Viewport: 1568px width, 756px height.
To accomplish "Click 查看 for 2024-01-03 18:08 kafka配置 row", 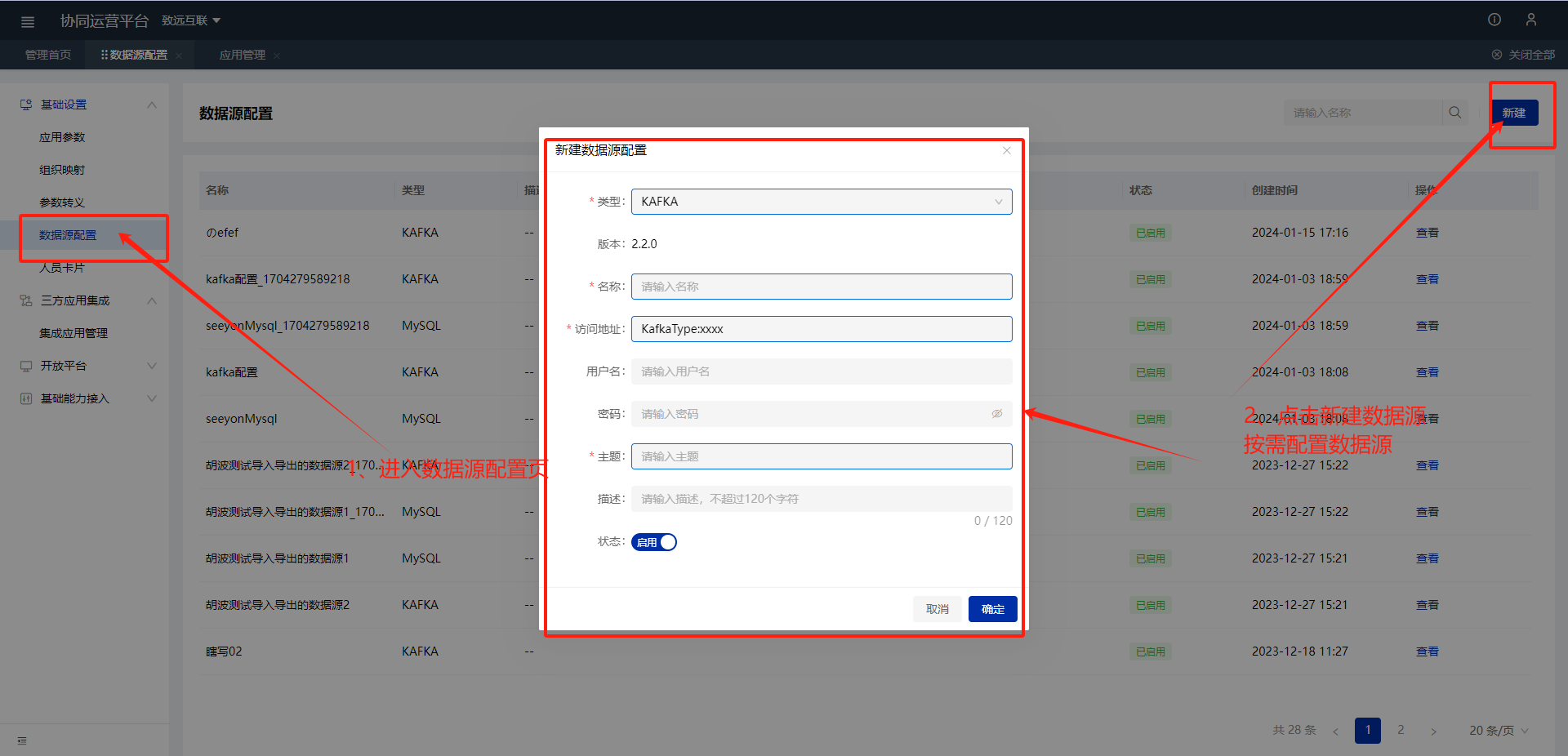I will tap(1428, 372).
